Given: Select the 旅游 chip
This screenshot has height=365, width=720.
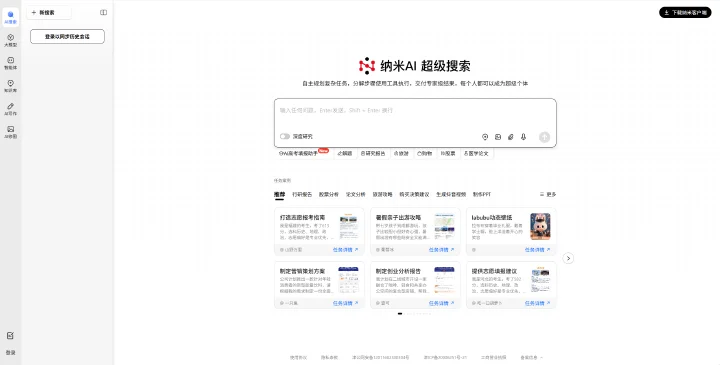Looking at the screenshot, I should (401, 153).
